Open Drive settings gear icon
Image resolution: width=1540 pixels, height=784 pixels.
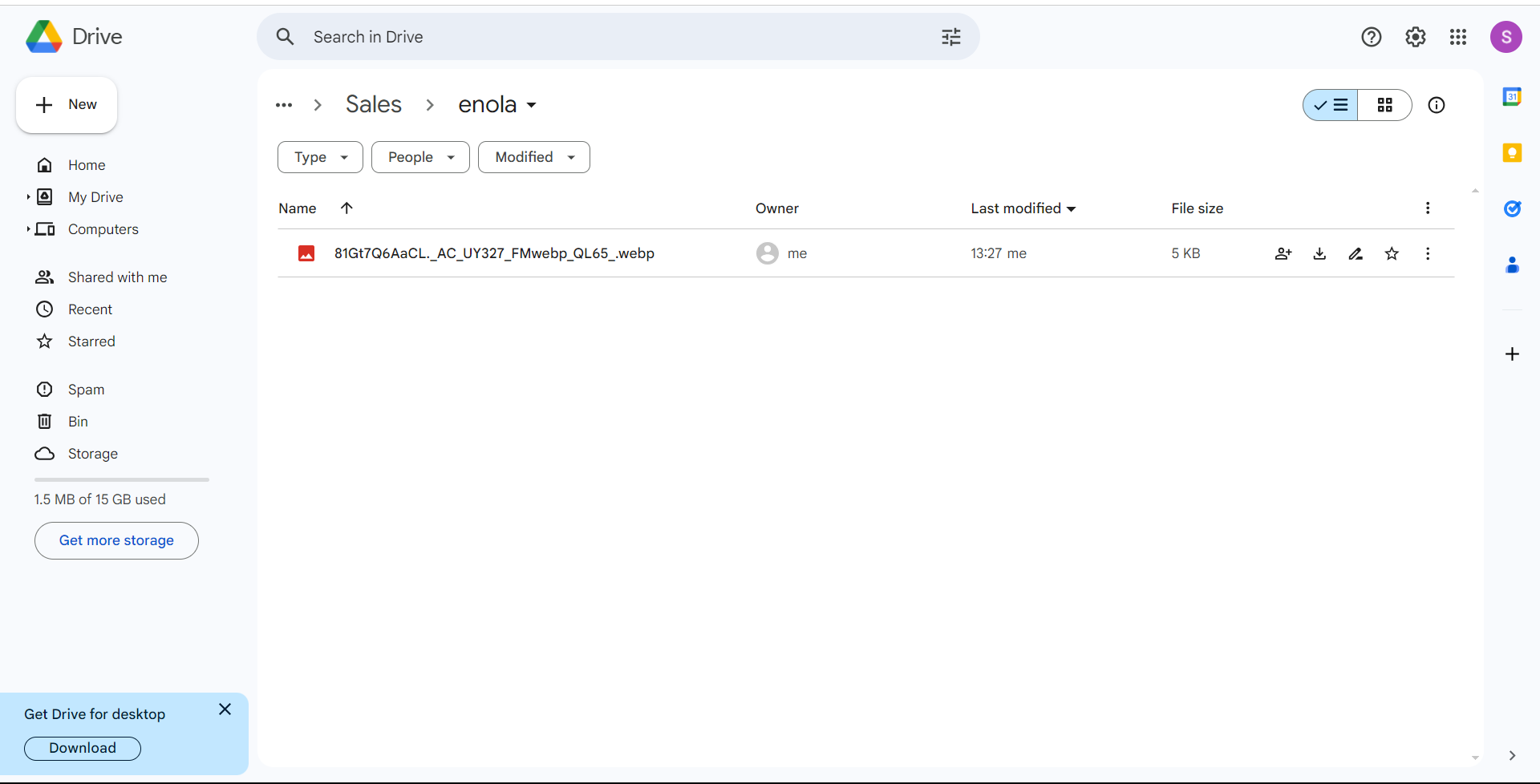click(x=1415, y=37)
